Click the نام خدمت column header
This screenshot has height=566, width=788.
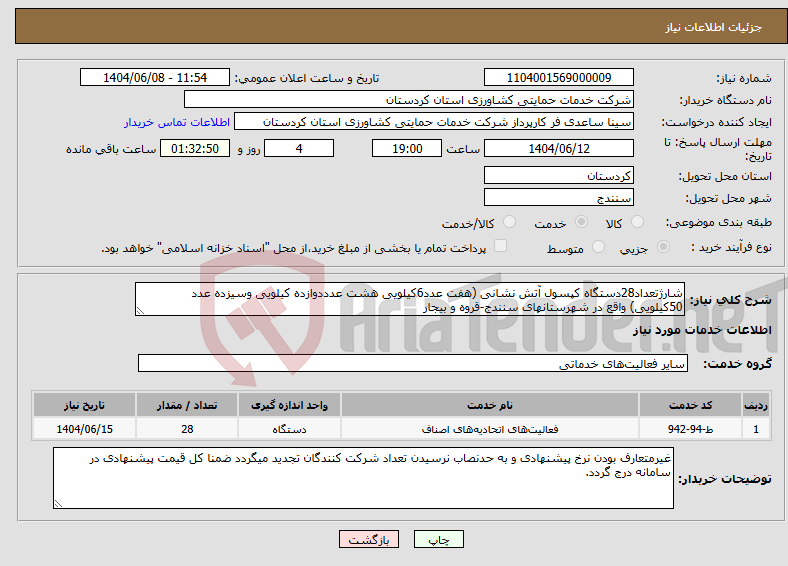pos(489,405)
